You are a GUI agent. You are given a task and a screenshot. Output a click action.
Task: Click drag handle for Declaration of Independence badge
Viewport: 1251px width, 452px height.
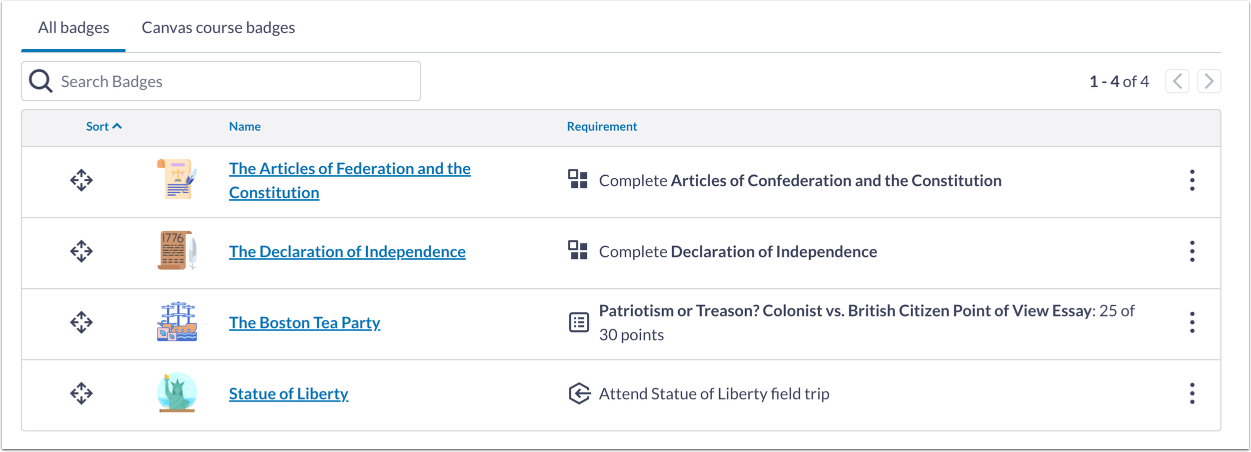tap(81, 252)
